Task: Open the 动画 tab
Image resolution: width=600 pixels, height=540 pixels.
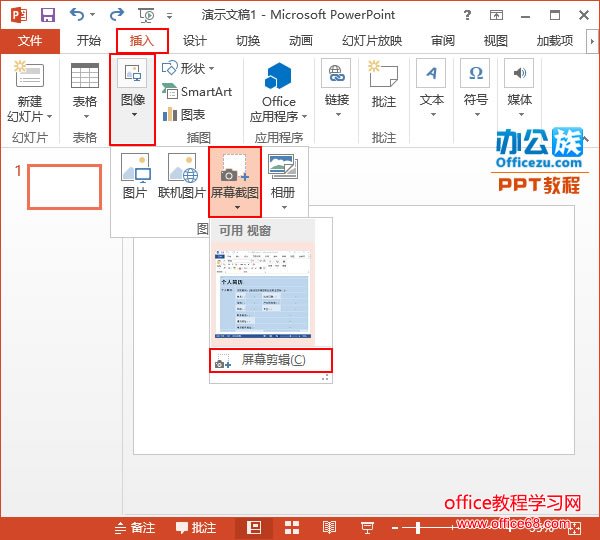Action: click(x=301, y=41)
